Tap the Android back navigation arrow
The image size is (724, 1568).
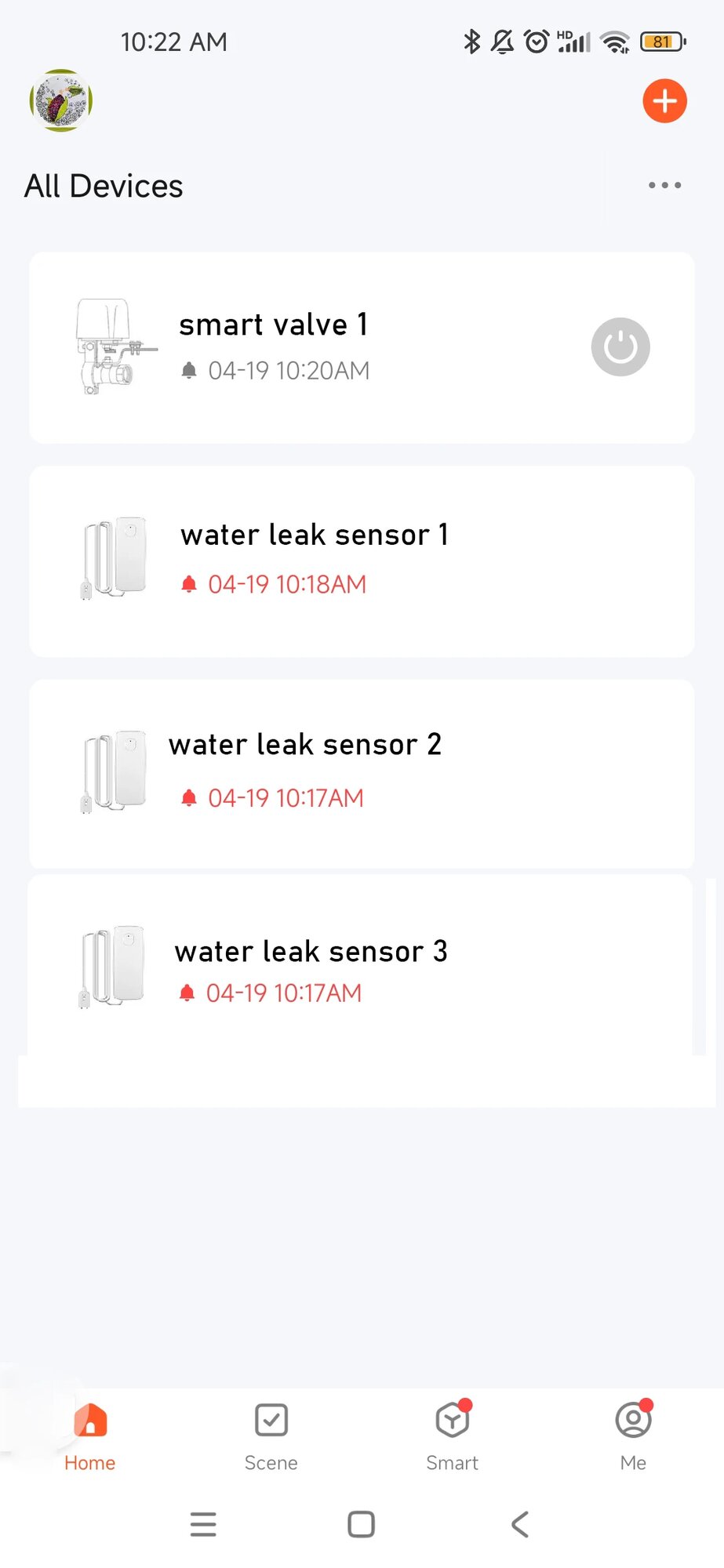point(519,1524)
